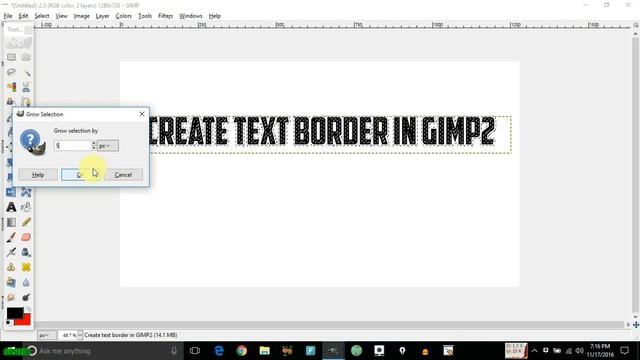Open Microsoft Edge from taskbar
This screenshot has width=640, height=360.
tap(219, 351)
